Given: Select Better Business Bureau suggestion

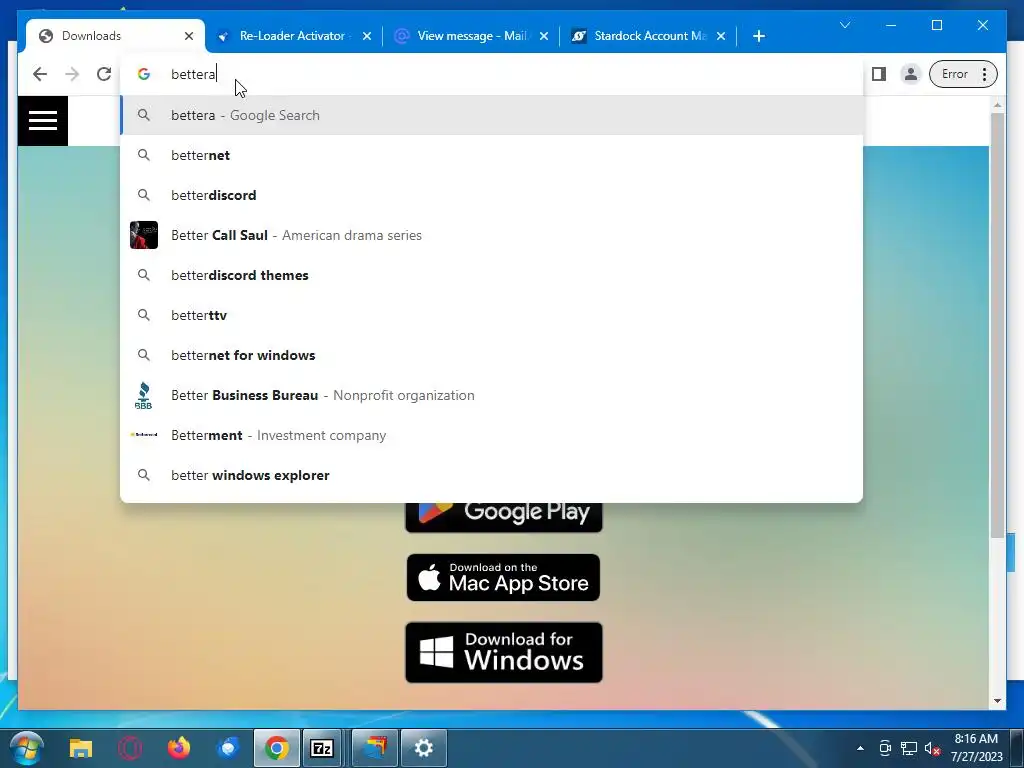Looking at the screenshot, I should [x=491, y=395].
